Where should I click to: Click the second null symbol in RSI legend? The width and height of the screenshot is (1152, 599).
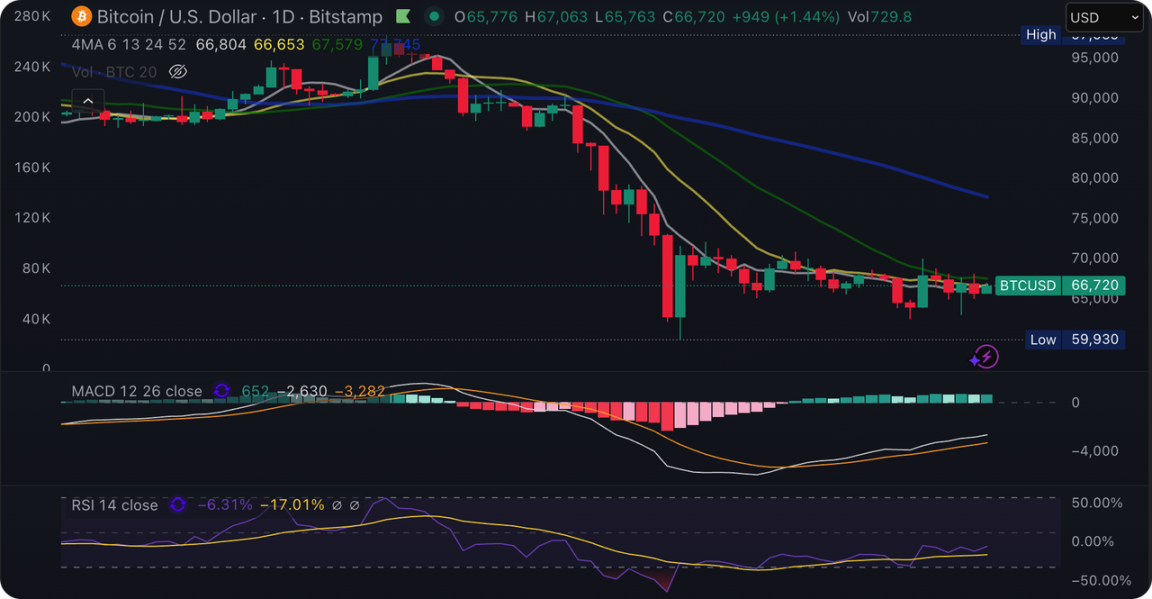(355, 505)
